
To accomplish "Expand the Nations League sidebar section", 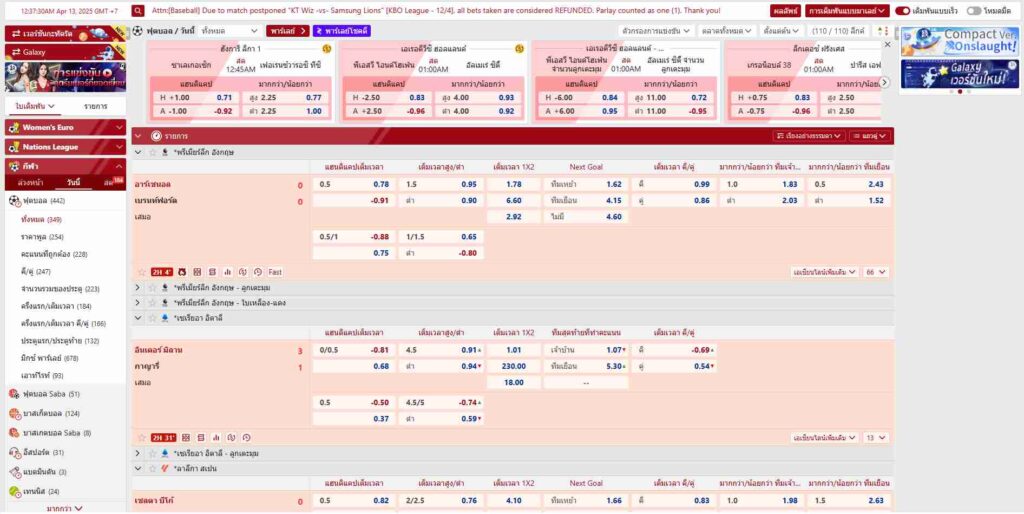I will pyautogui.click(x=118, y=147).
